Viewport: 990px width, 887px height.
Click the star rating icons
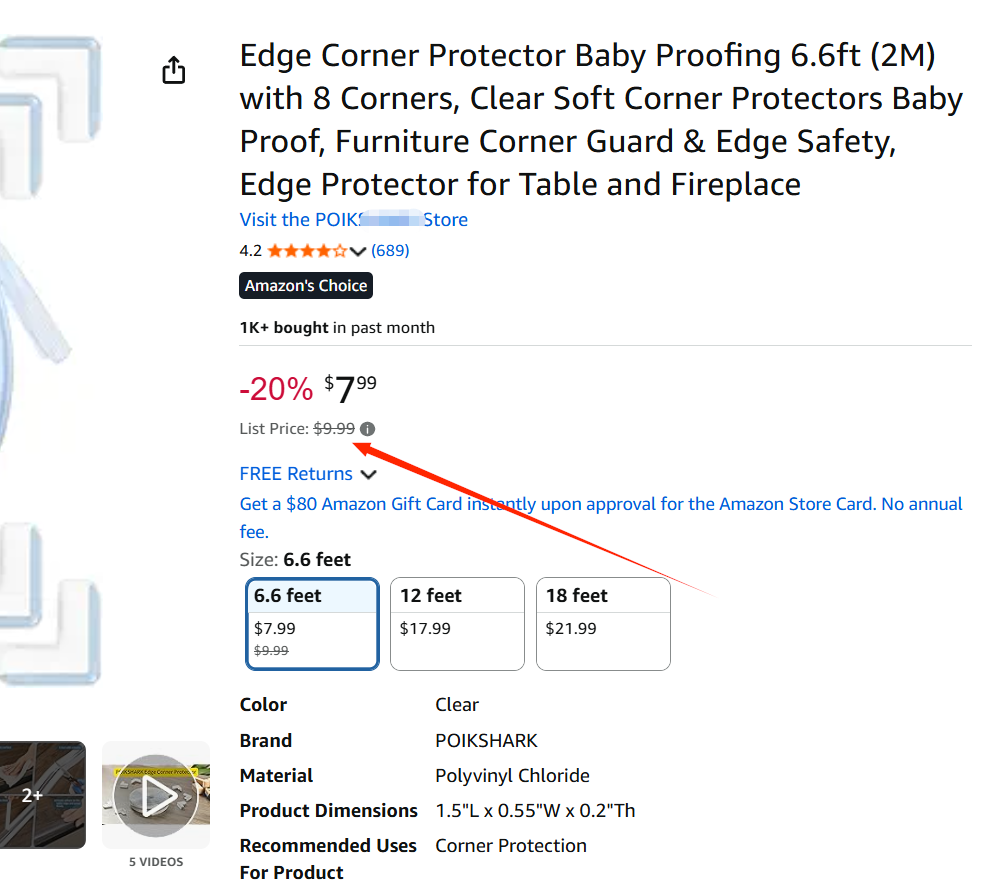point(307,251)
